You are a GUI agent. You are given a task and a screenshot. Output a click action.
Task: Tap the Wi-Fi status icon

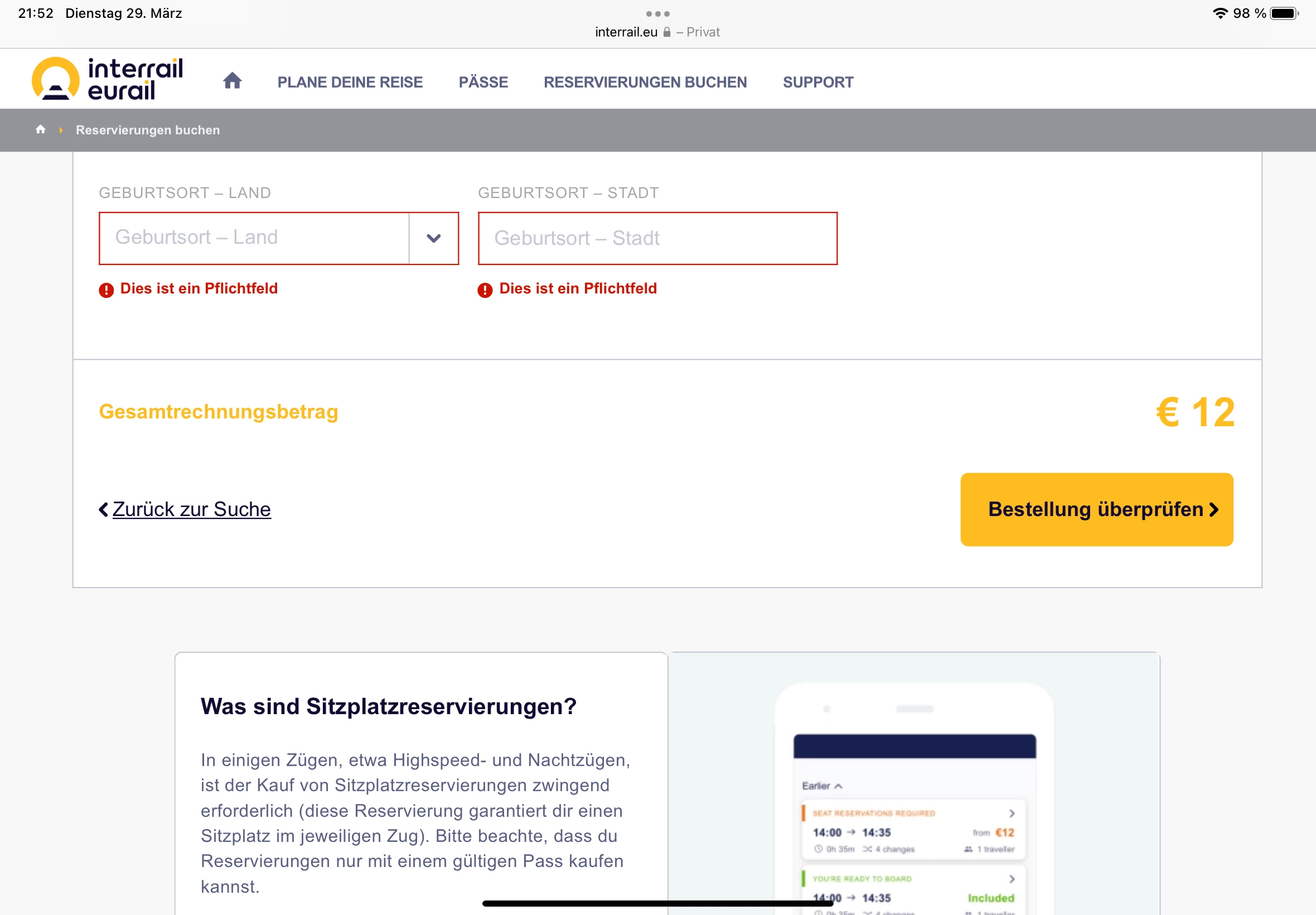coord(1220,13)
